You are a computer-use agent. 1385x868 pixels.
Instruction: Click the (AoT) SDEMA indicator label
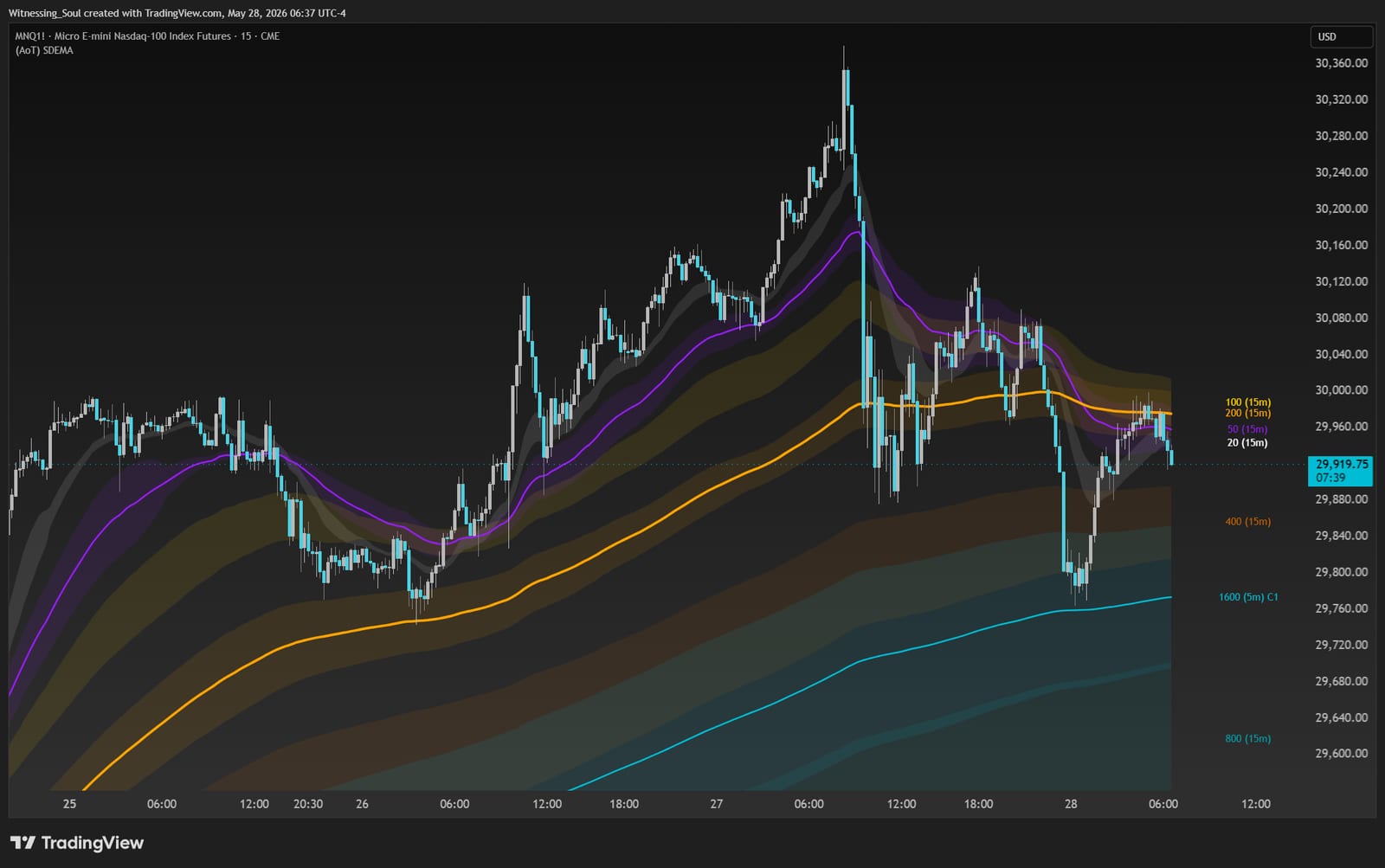point(44,50)
